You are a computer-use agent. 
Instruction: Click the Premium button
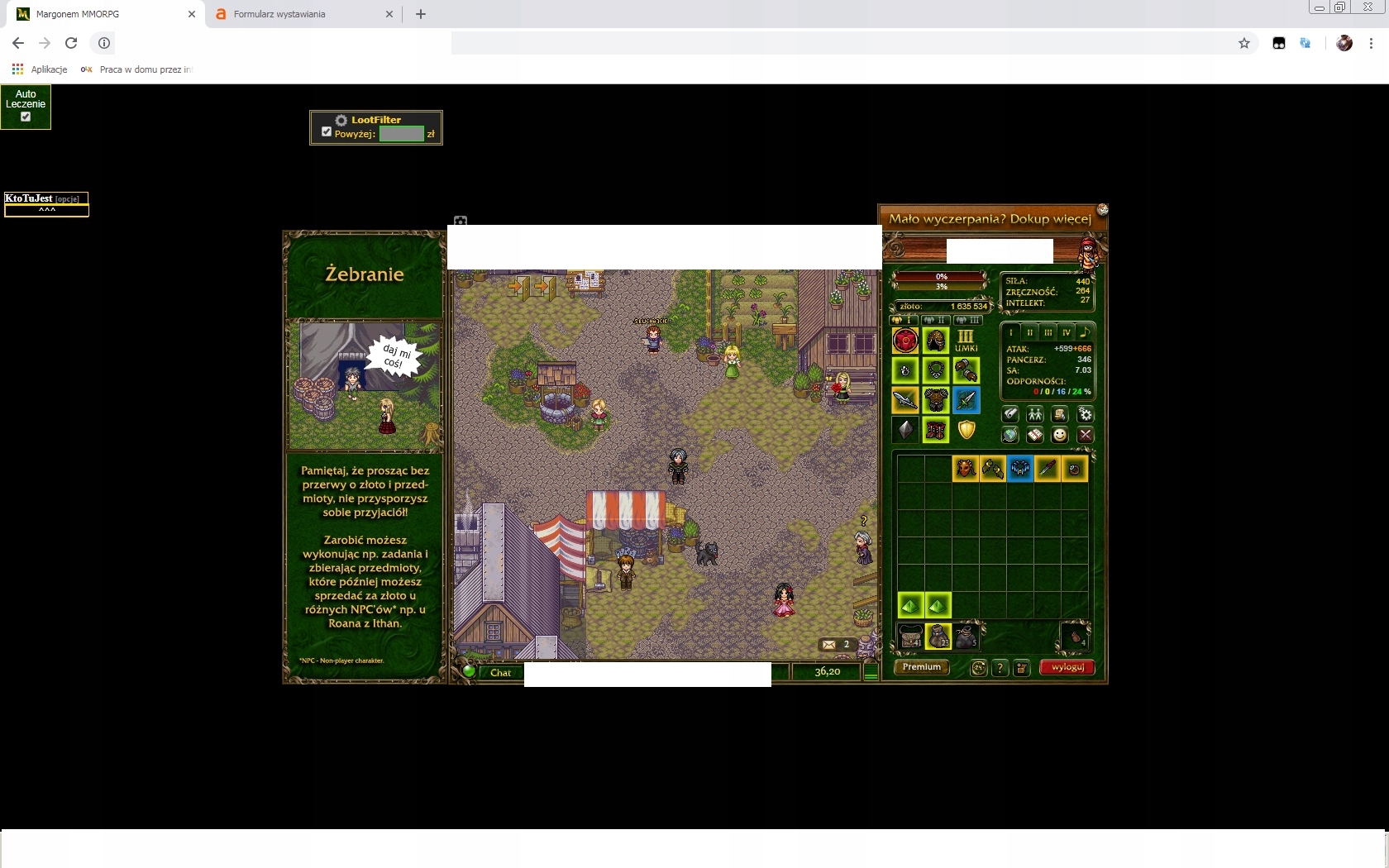click(921, 667)
